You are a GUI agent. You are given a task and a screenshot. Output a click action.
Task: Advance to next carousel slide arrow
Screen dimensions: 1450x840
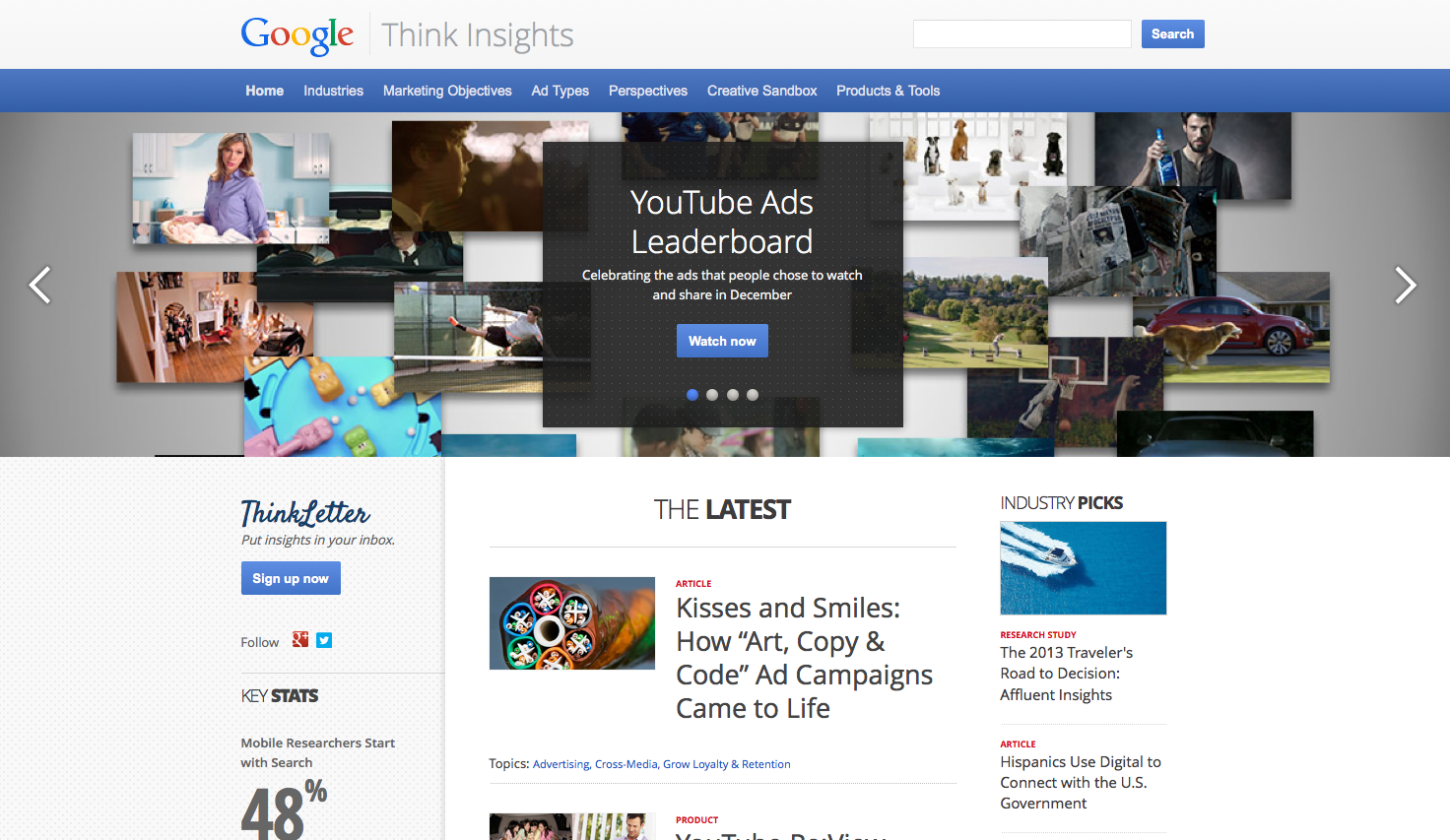coord(1406,286)
